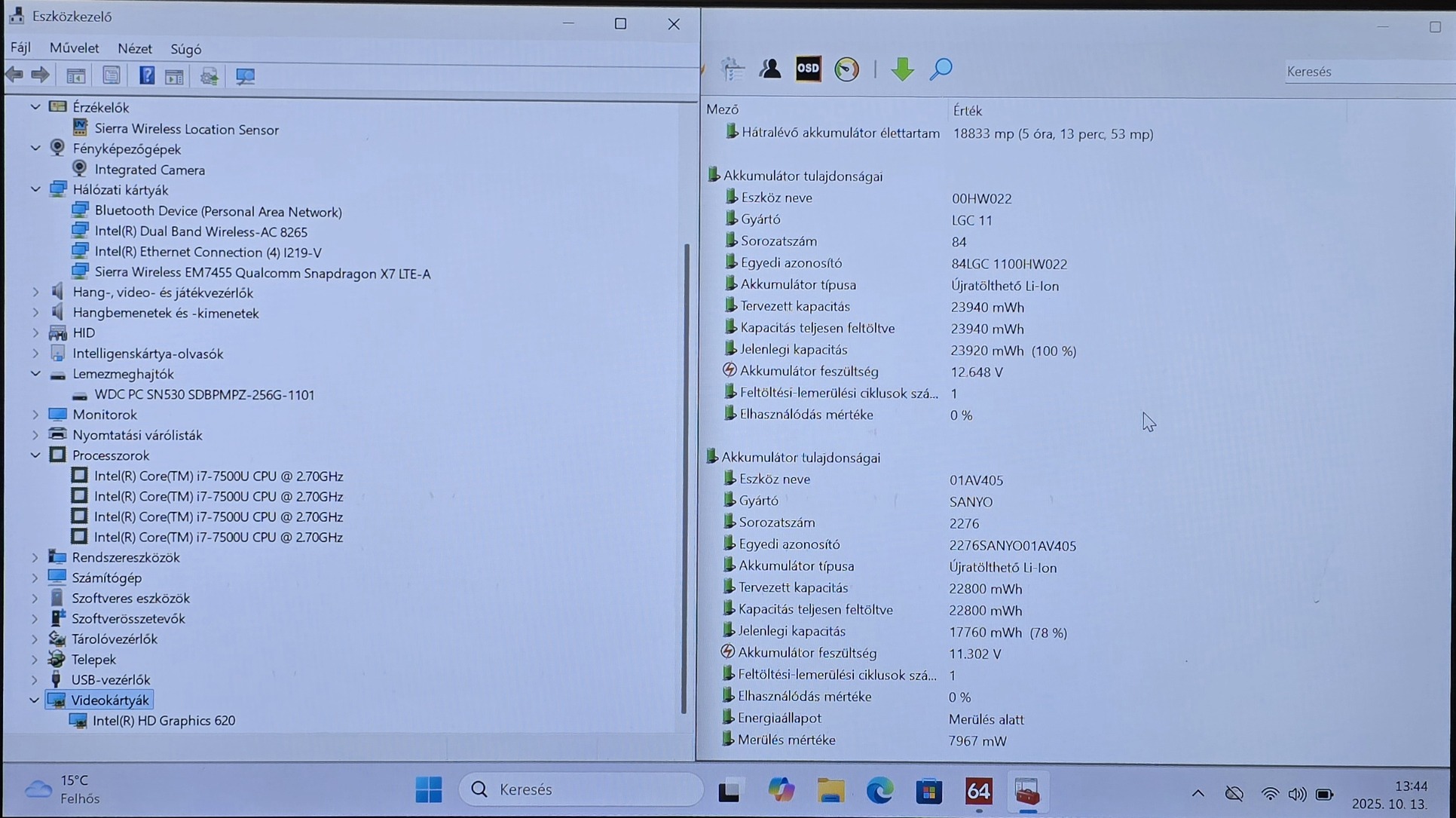1456x818 pixels.
Task: Expand the USB-vezérlők category
Action: (x=35, y=680)
